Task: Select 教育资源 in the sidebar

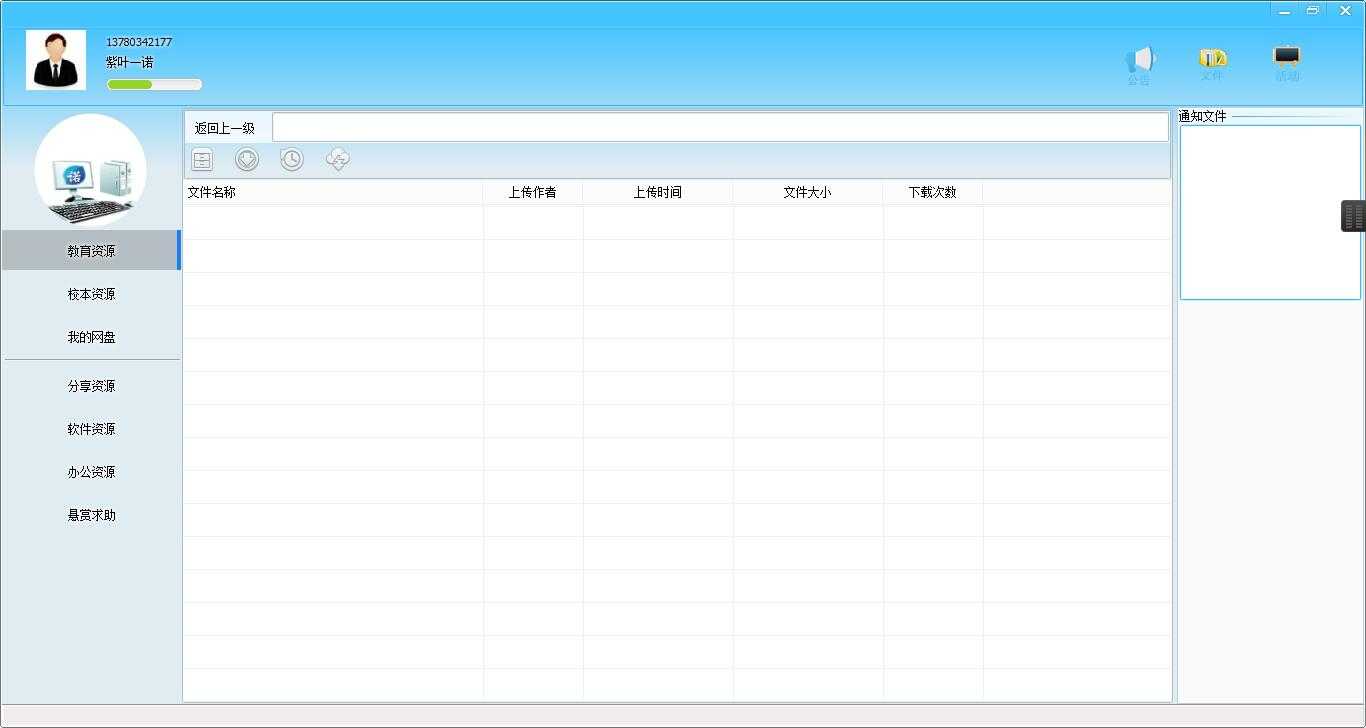Action: point(91,251)
